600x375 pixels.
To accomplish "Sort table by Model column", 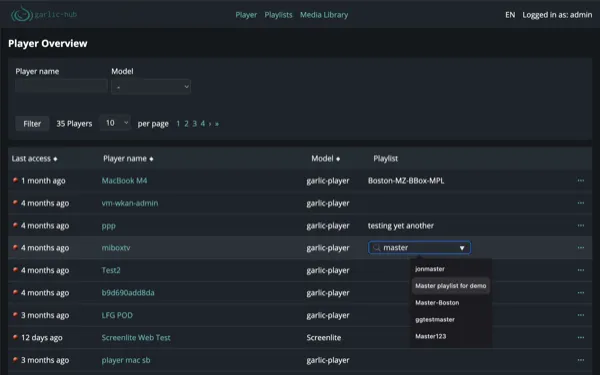I will (326, 158).
